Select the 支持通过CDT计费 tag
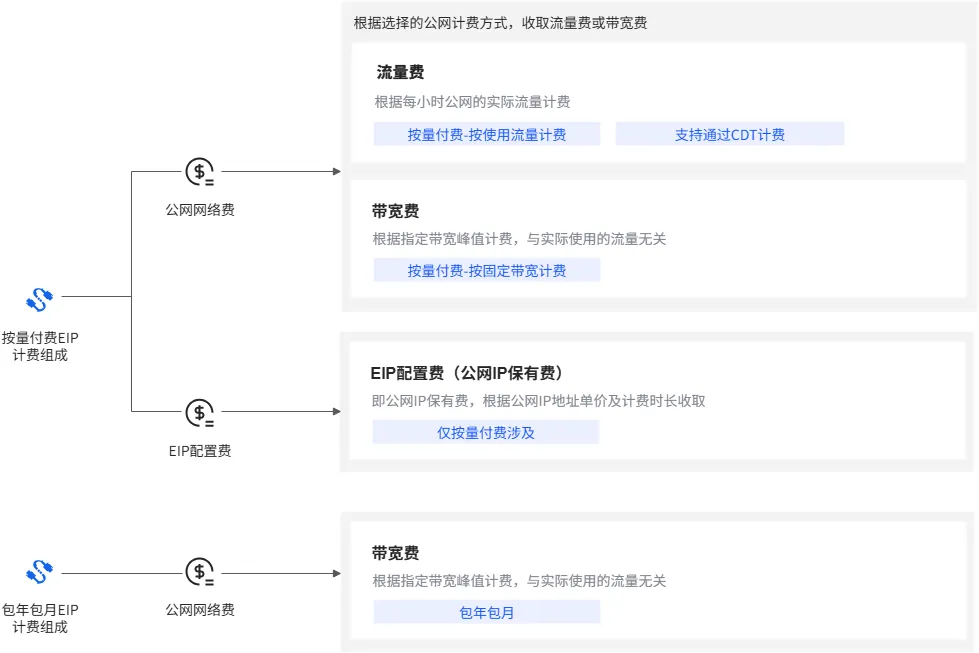The height and width of the screenshot is (653, 979). coord(729,134)
